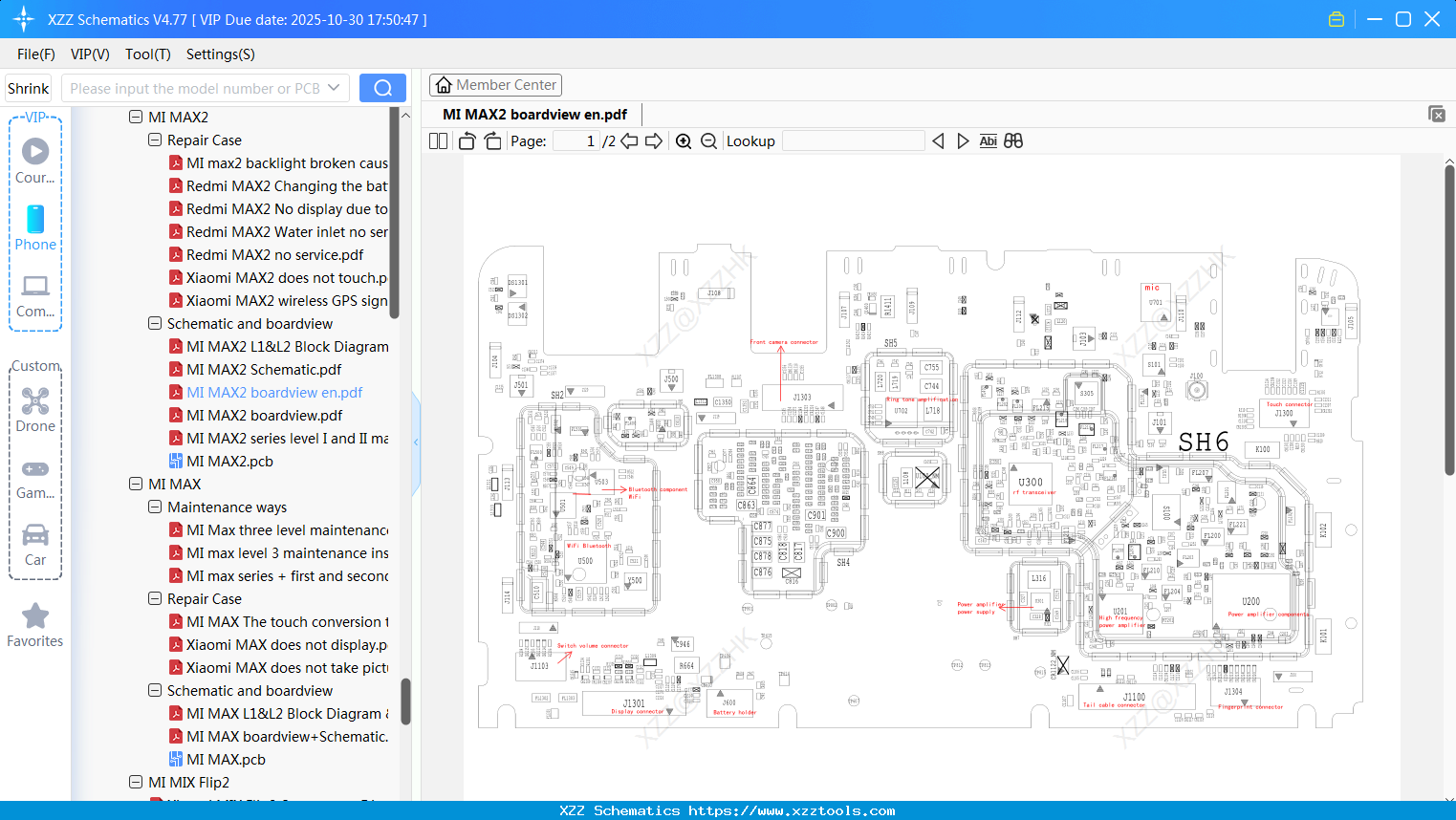Open the Game controller category icon

(x=34, y=476)
